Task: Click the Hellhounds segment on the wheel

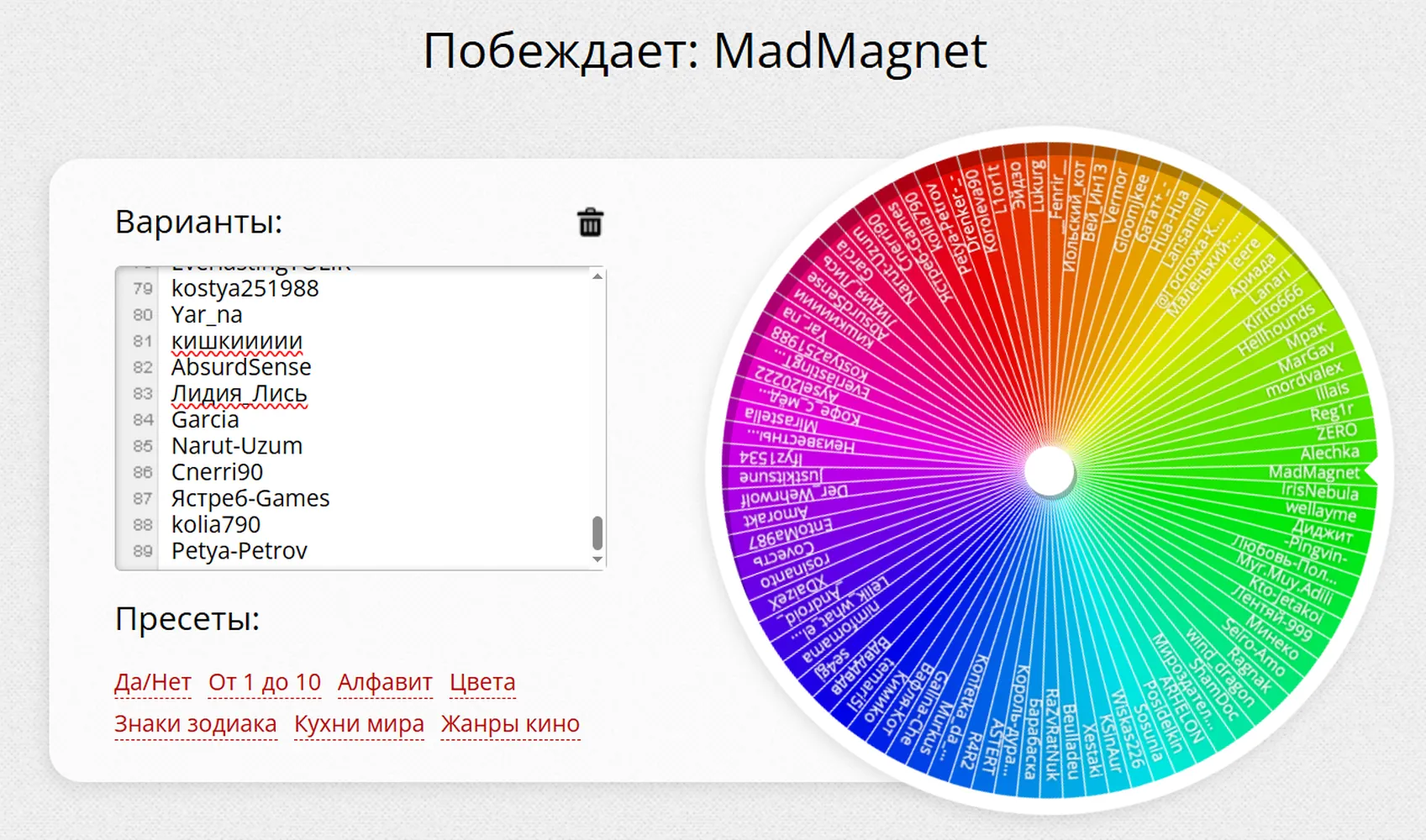Action: pos(1276,328)
